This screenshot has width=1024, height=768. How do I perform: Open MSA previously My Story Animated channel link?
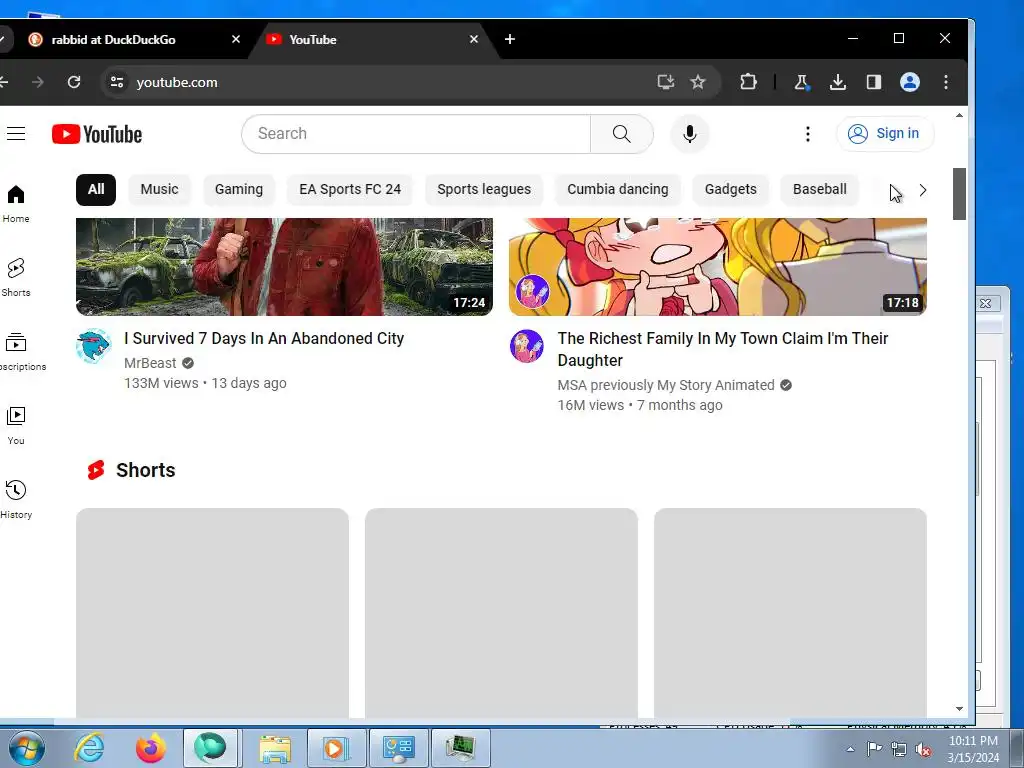(x=666, y=385)
